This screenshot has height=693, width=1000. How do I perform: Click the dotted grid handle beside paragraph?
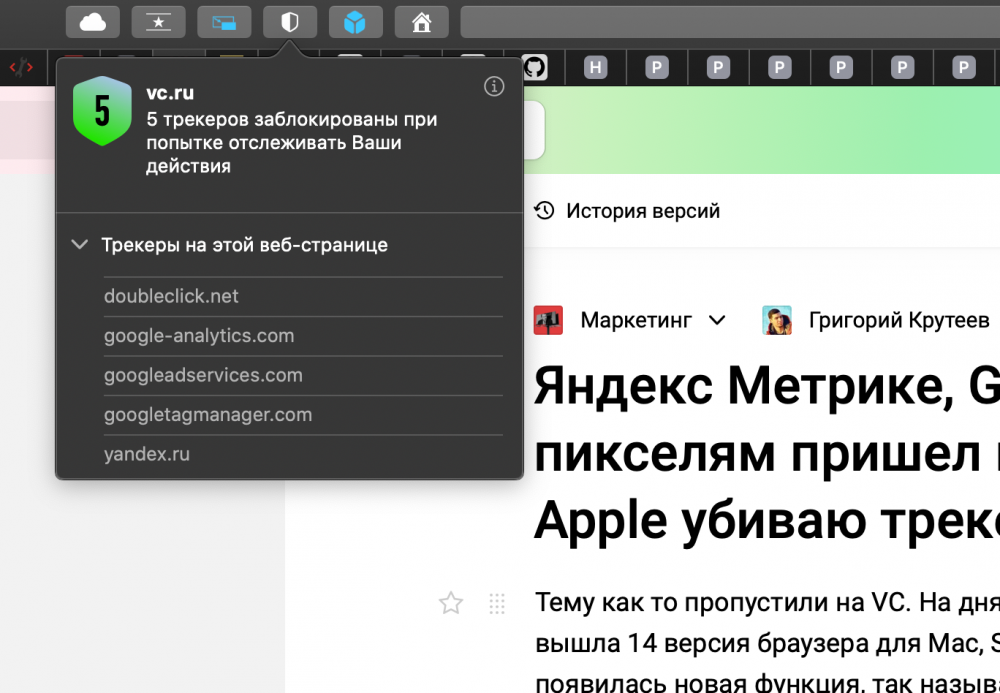click(497, 603)
